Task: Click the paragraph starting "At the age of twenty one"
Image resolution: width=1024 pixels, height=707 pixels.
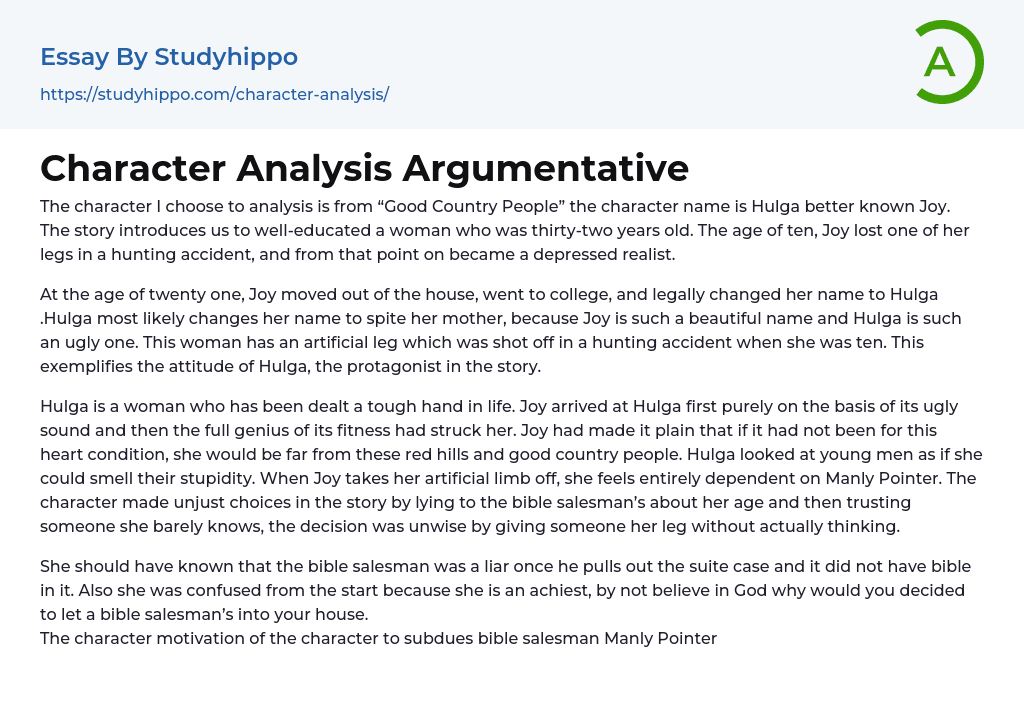Action: [500, 330]
